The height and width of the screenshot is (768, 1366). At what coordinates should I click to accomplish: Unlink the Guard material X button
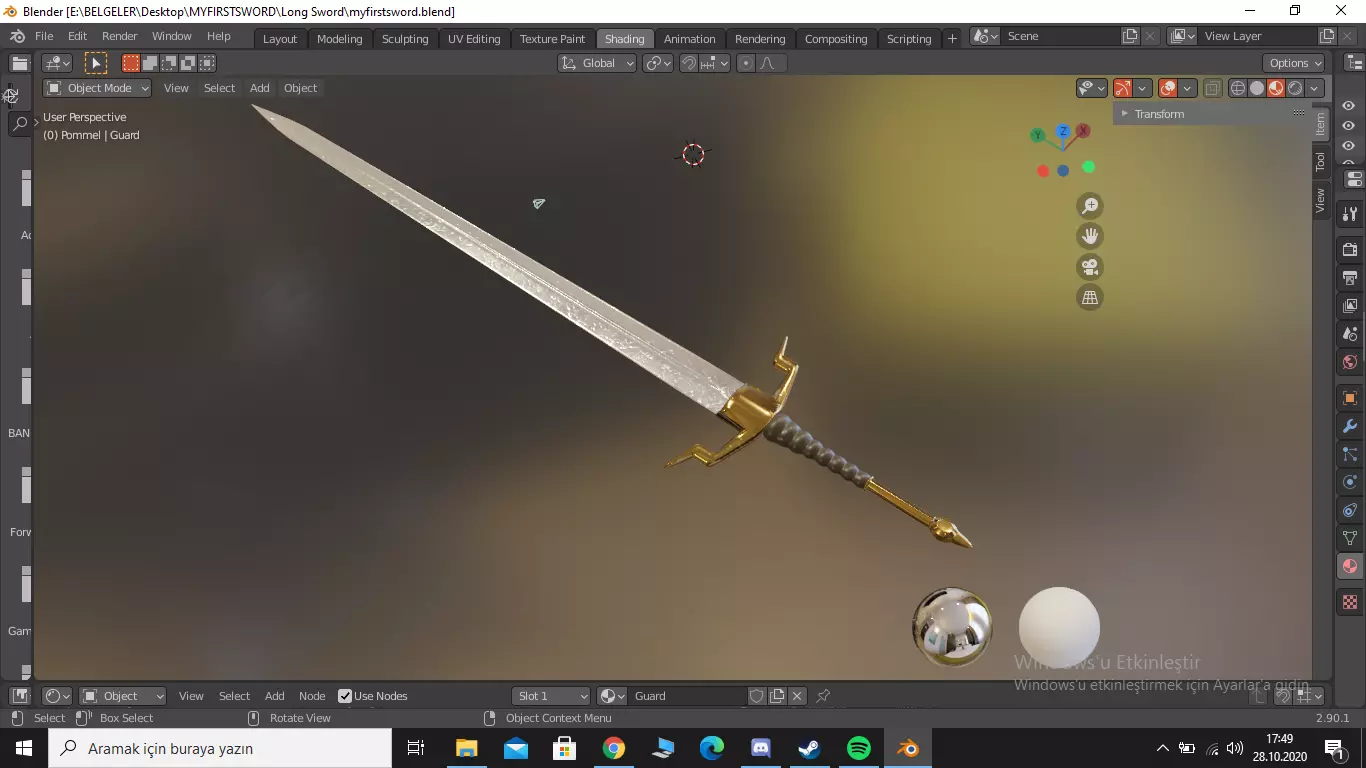pos(797,696)
